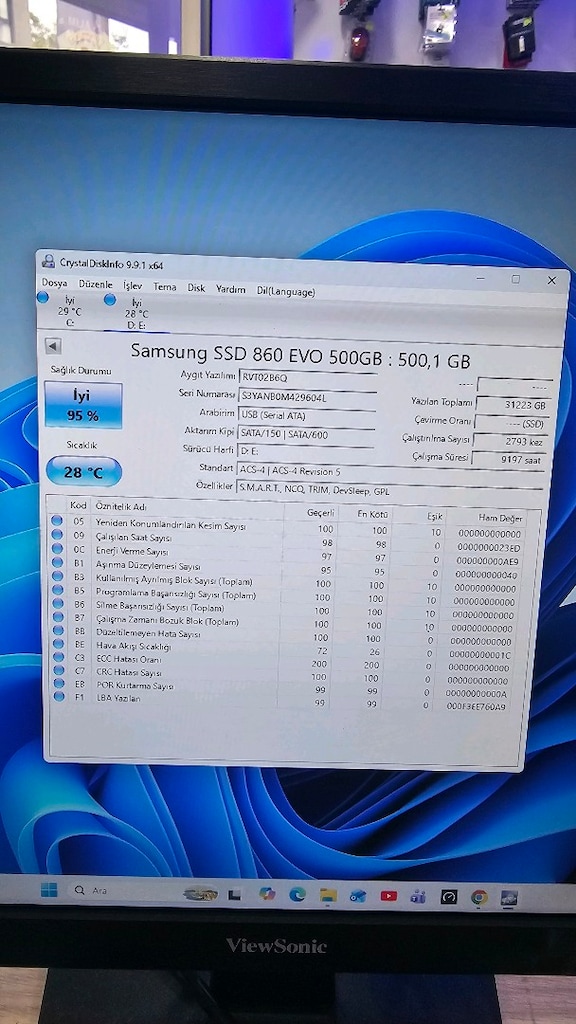Image resolution: width=576 pixels, height=1024 pixels.
Task: Open the Disk menu
Action: click(x=196, y=288)
